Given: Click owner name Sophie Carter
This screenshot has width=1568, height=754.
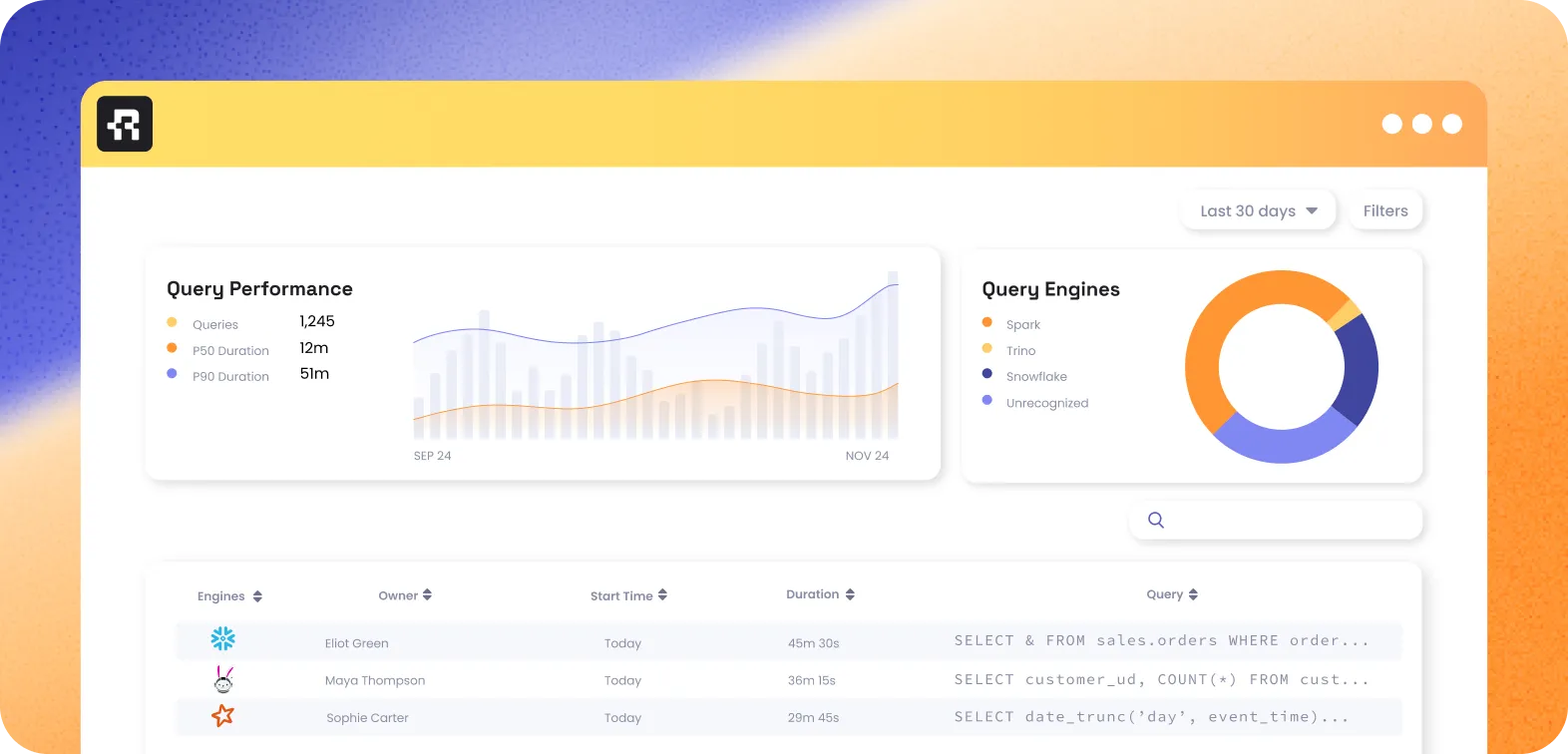Looking at the screenshot, I should (x=368, y=717).
